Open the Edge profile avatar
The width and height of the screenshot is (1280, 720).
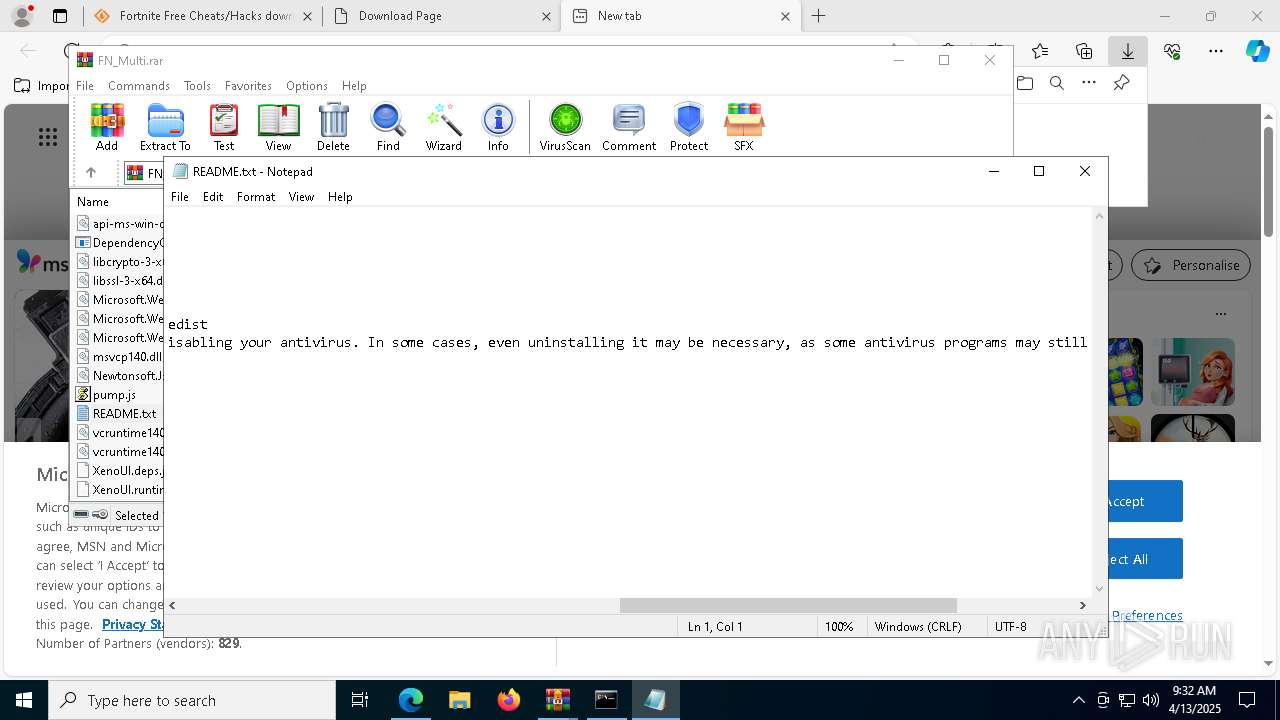(22, 16)
